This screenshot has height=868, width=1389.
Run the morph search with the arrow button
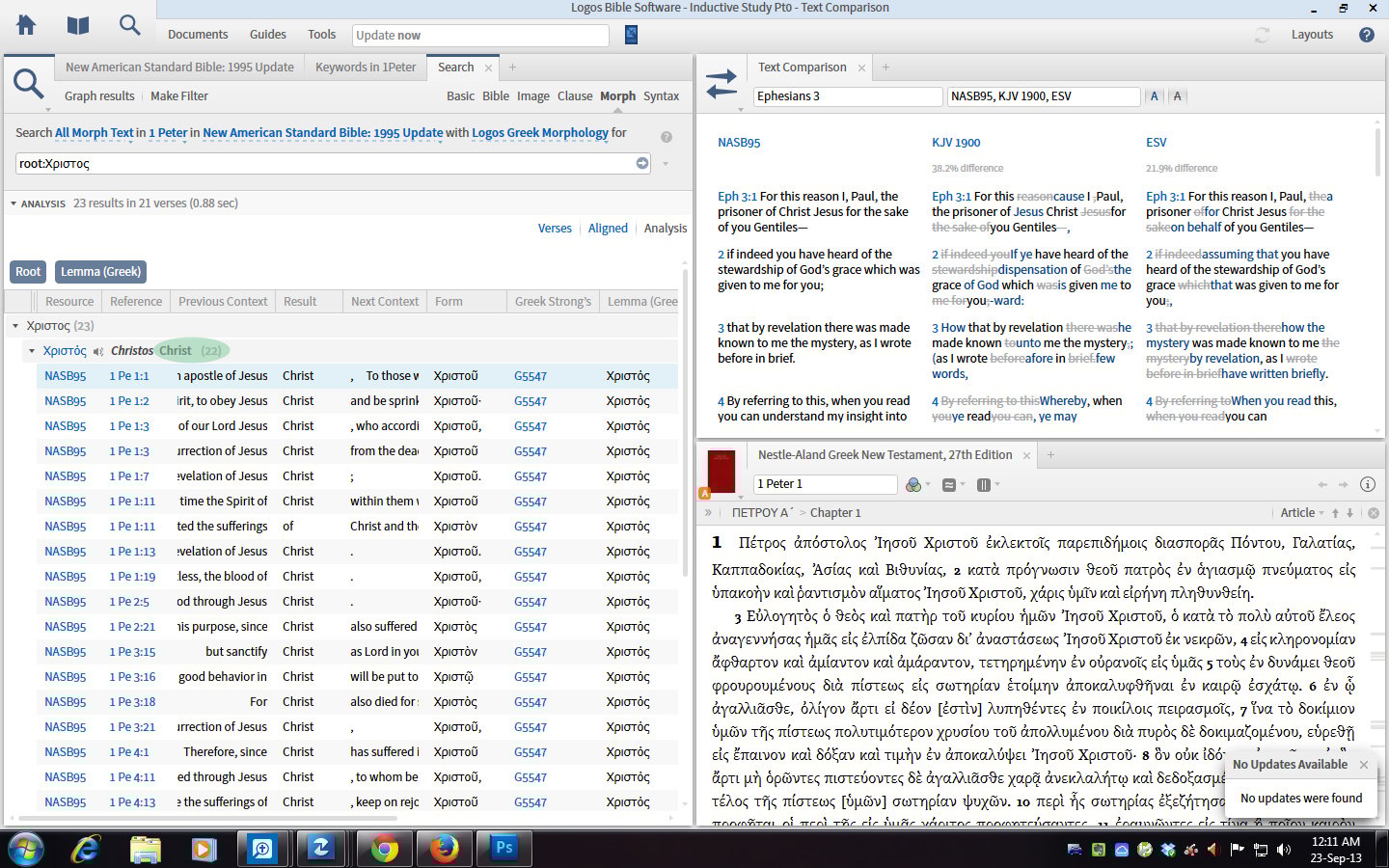[x=642, y=163]
